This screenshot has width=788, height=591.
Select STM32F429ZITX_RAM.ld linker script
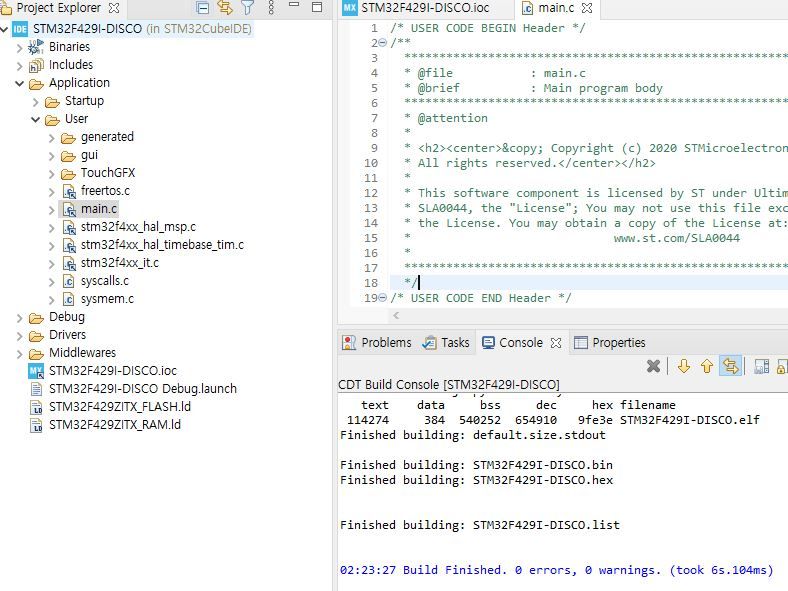coord(115,425)
